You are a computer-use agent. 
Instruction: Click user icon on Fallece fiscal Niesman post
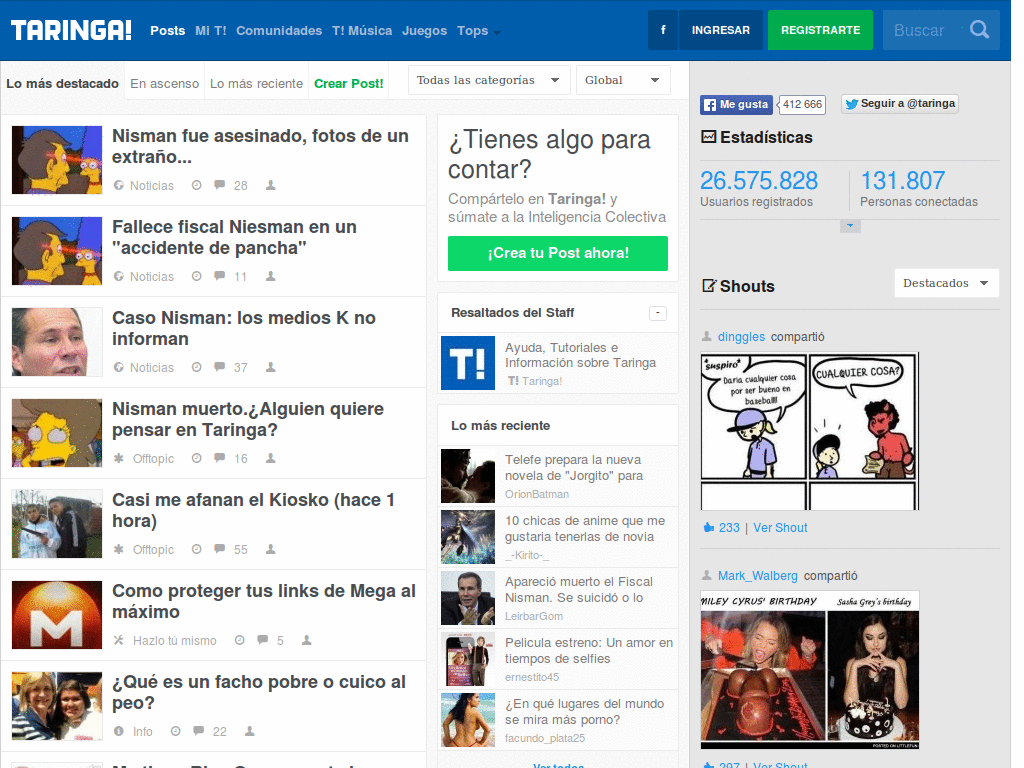pos(270,276)
